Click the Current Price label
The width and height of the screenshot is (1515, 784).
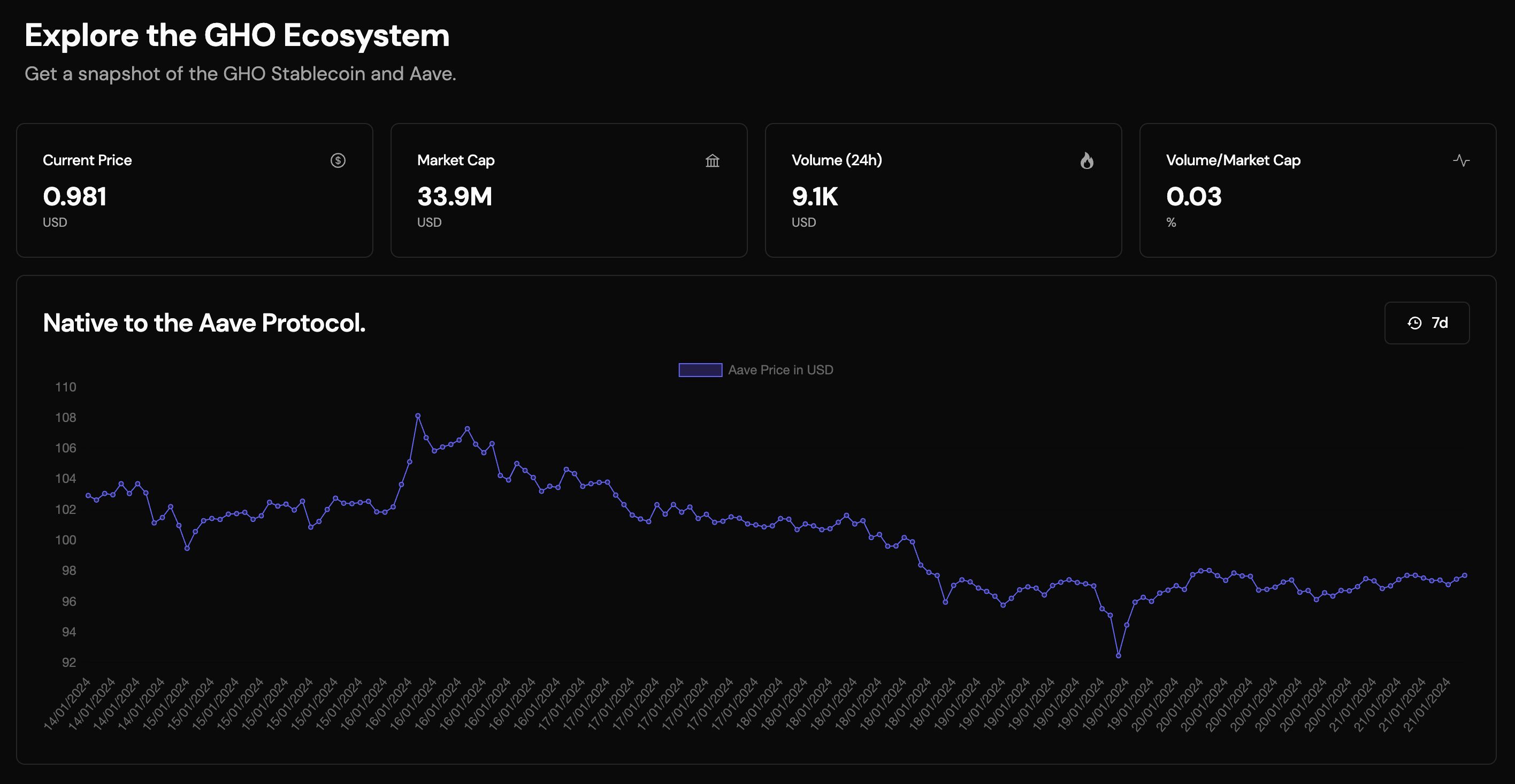click(x=87, y=160)
